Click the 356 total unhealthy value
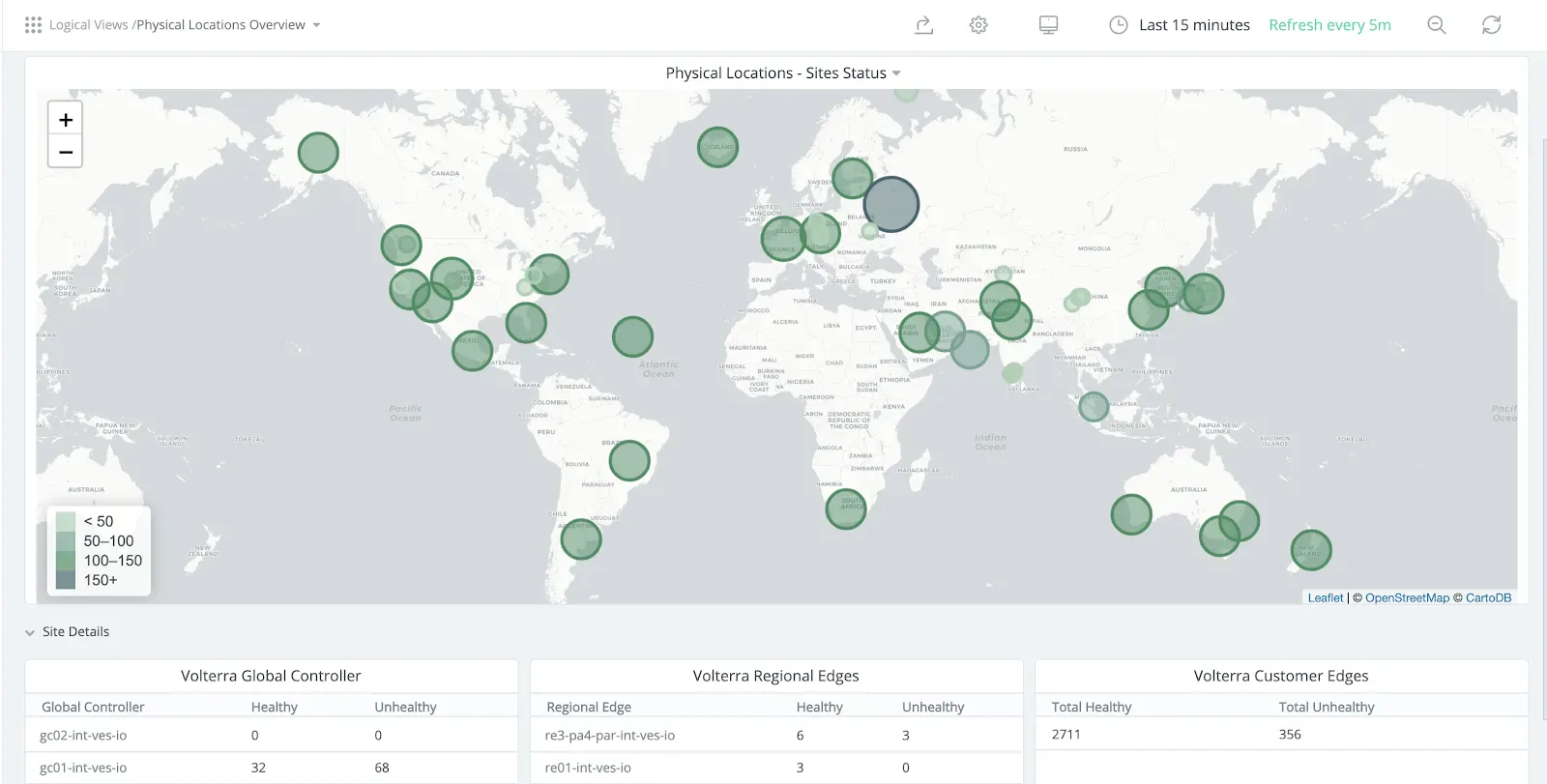Screen dimensions: 1547x784 point(1290,735)
